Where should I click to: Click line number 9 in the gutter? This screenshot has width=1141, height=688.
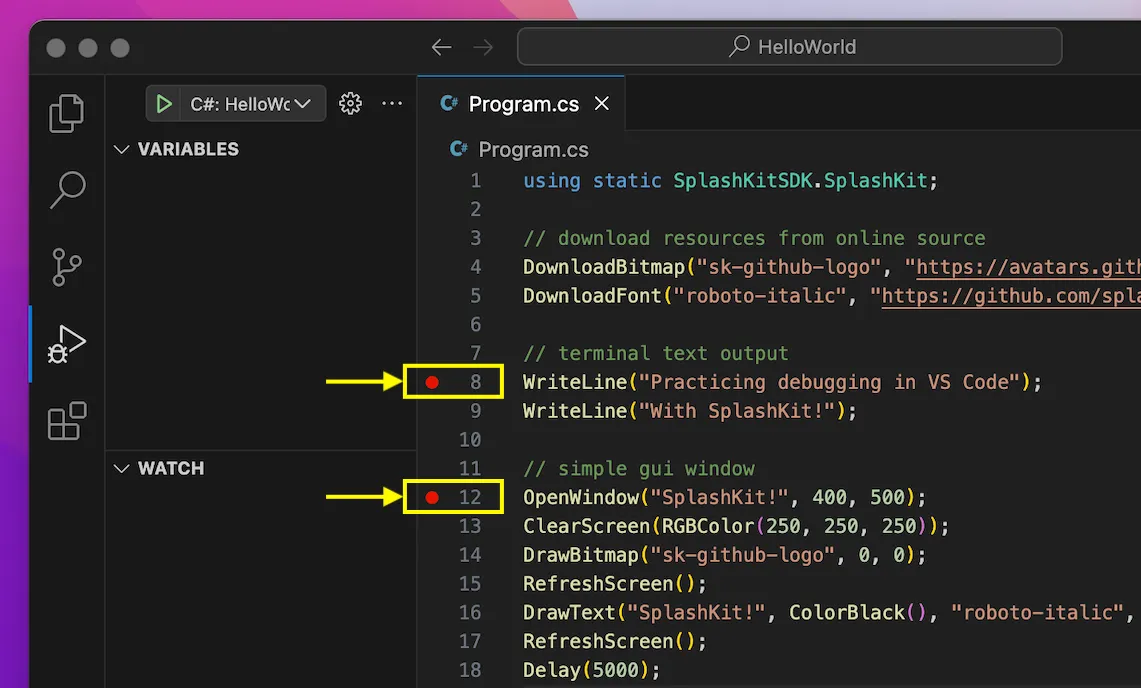pyautogui.click(x=475, y=411)
